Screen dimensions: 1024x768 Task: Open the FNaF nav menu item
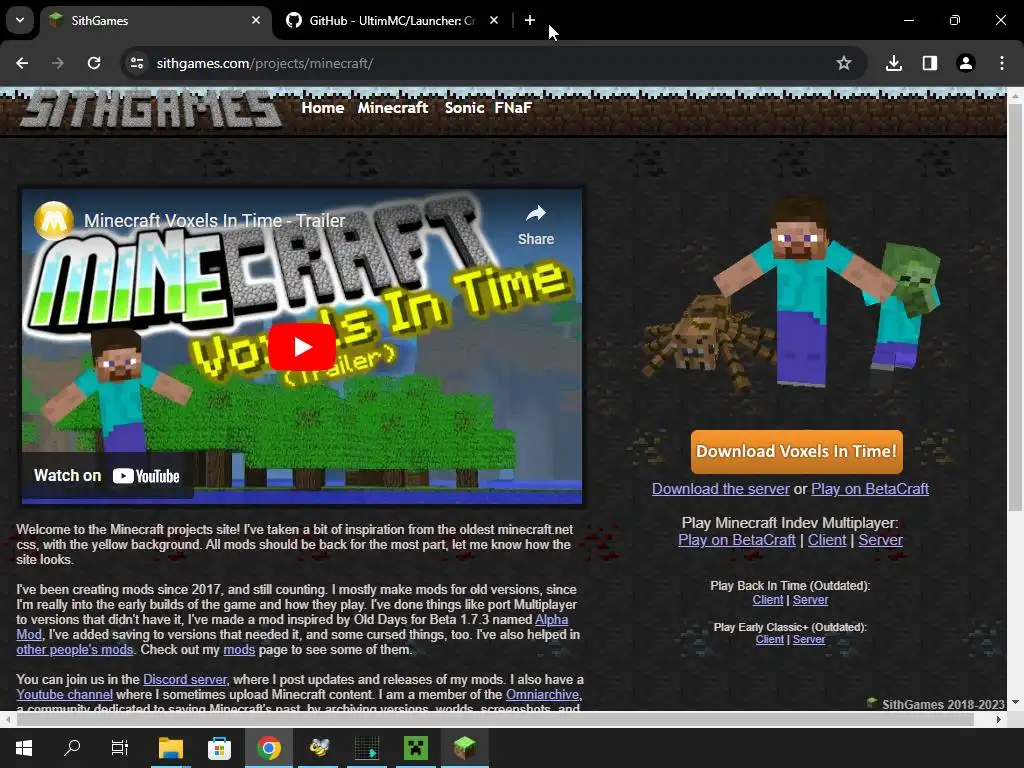click(513, 108)
